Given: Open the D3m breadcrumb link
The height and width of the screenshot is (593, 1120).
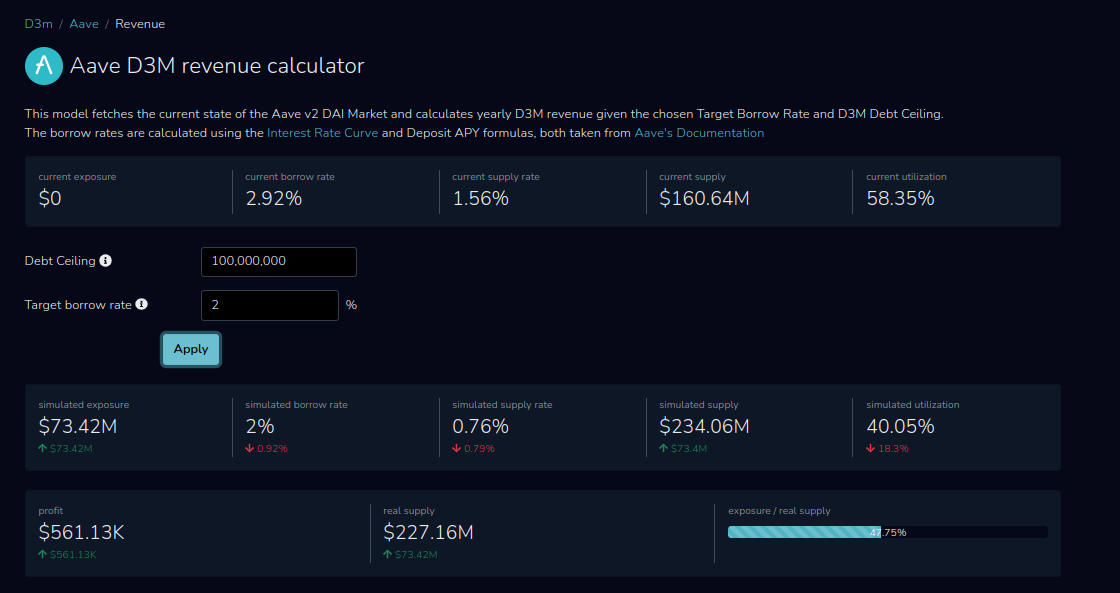Looking at the screenshot, I should (39, 24).
